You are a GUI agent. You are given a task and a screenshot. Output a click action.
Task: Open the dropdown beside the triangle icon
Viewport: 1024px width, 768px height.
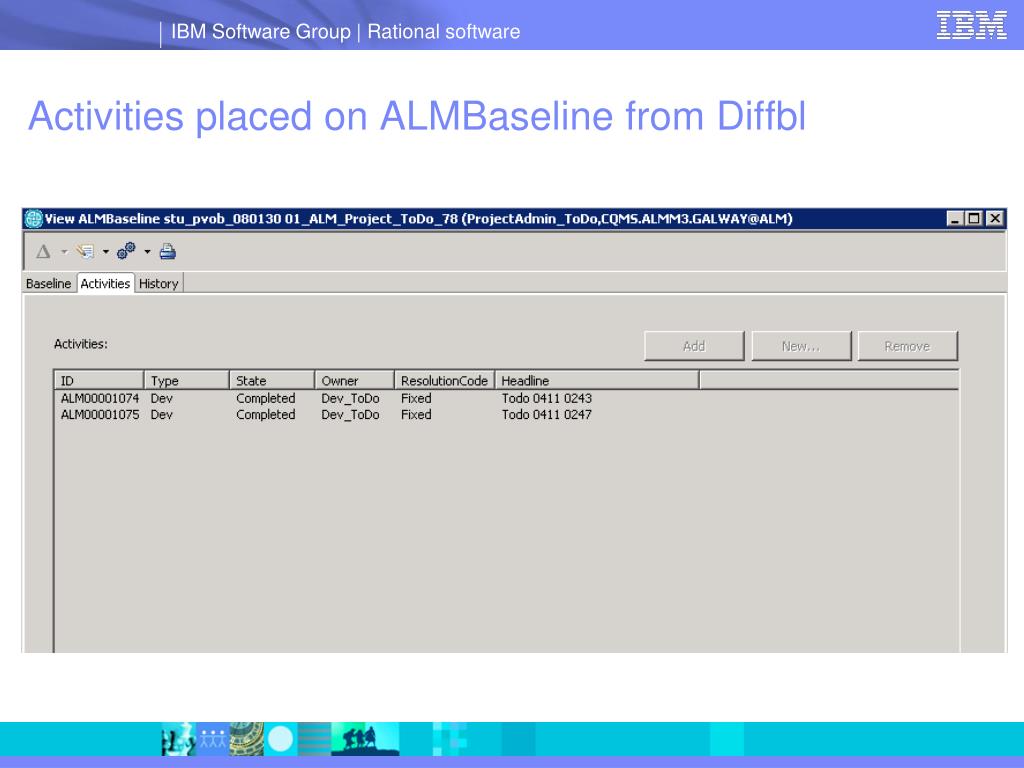[64, 251]
